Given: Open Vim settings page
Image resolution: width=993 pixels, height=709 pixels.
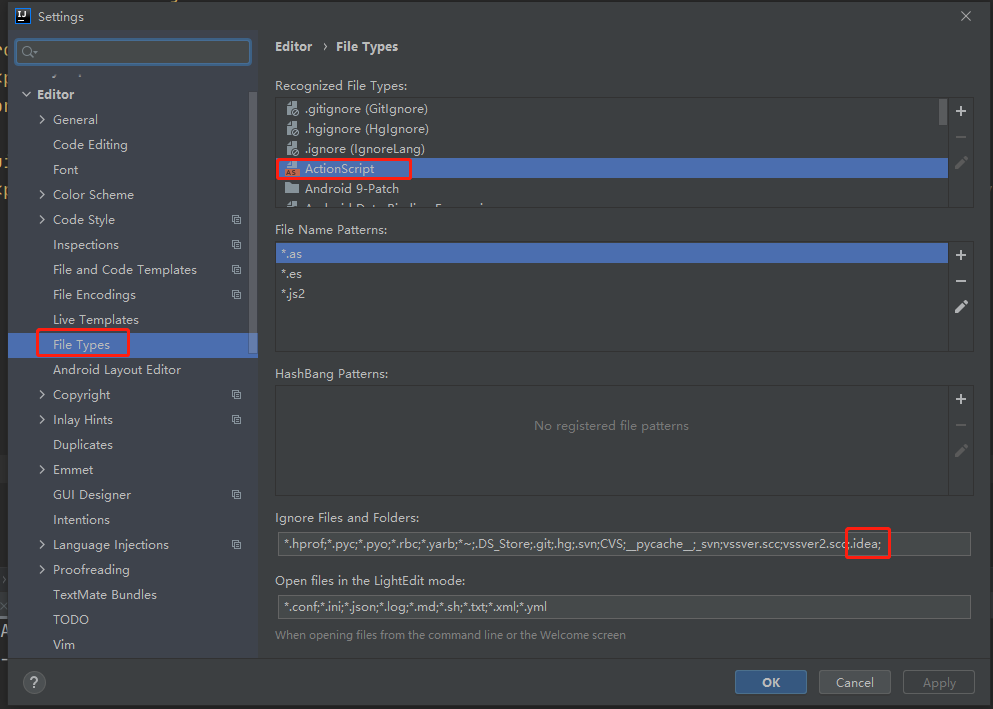Looking at the screenshot, I should click(x=63, y=644).
